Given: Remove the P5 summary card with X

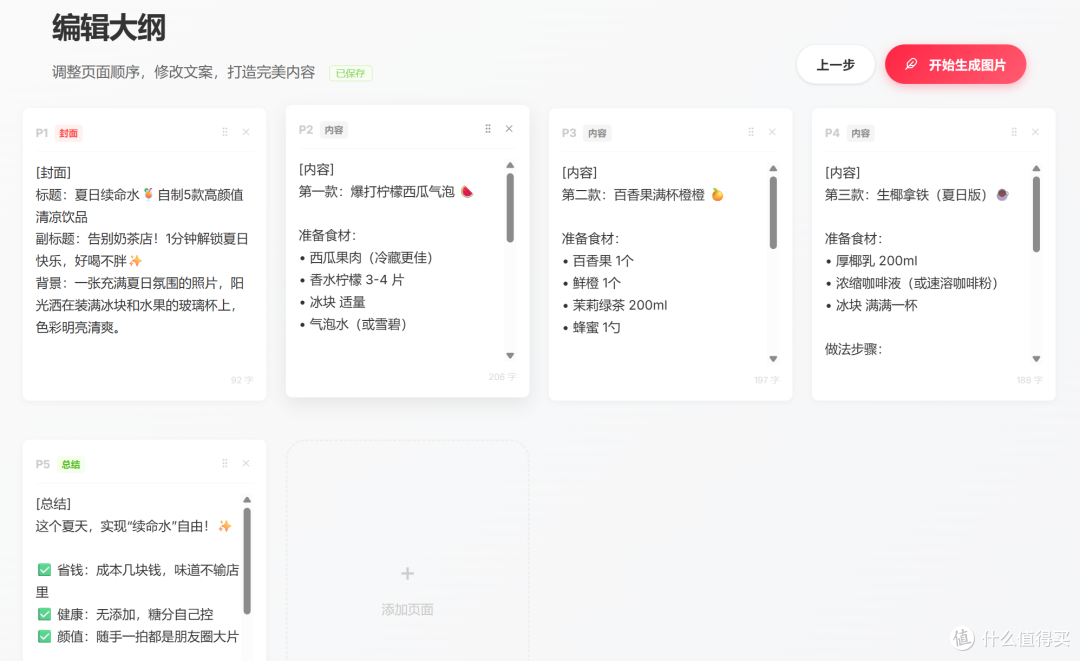Looking at the screenshot, I should (x=246, y=463).
